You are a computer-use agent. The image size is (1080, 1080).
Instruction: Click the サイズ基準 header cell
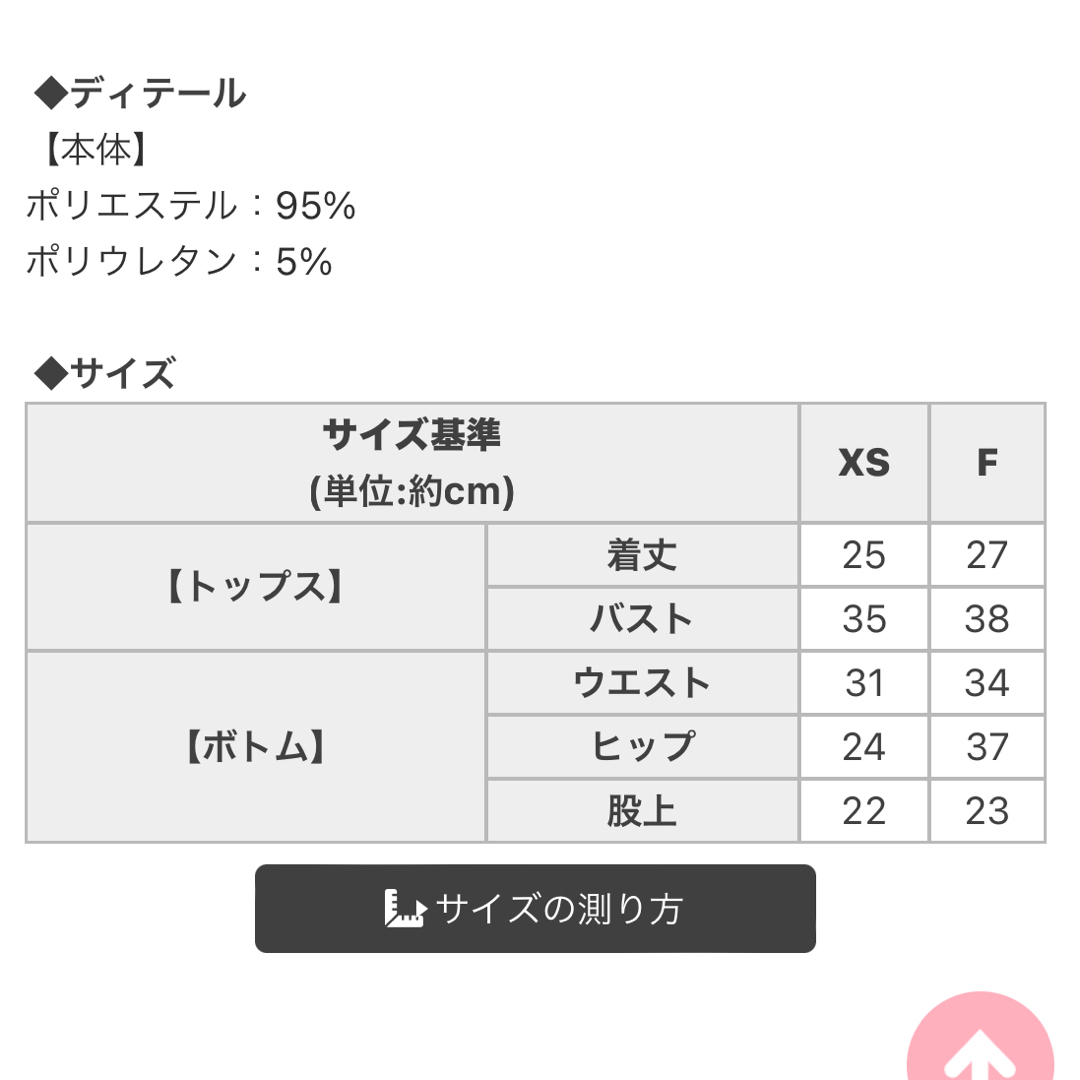[412, 462]
